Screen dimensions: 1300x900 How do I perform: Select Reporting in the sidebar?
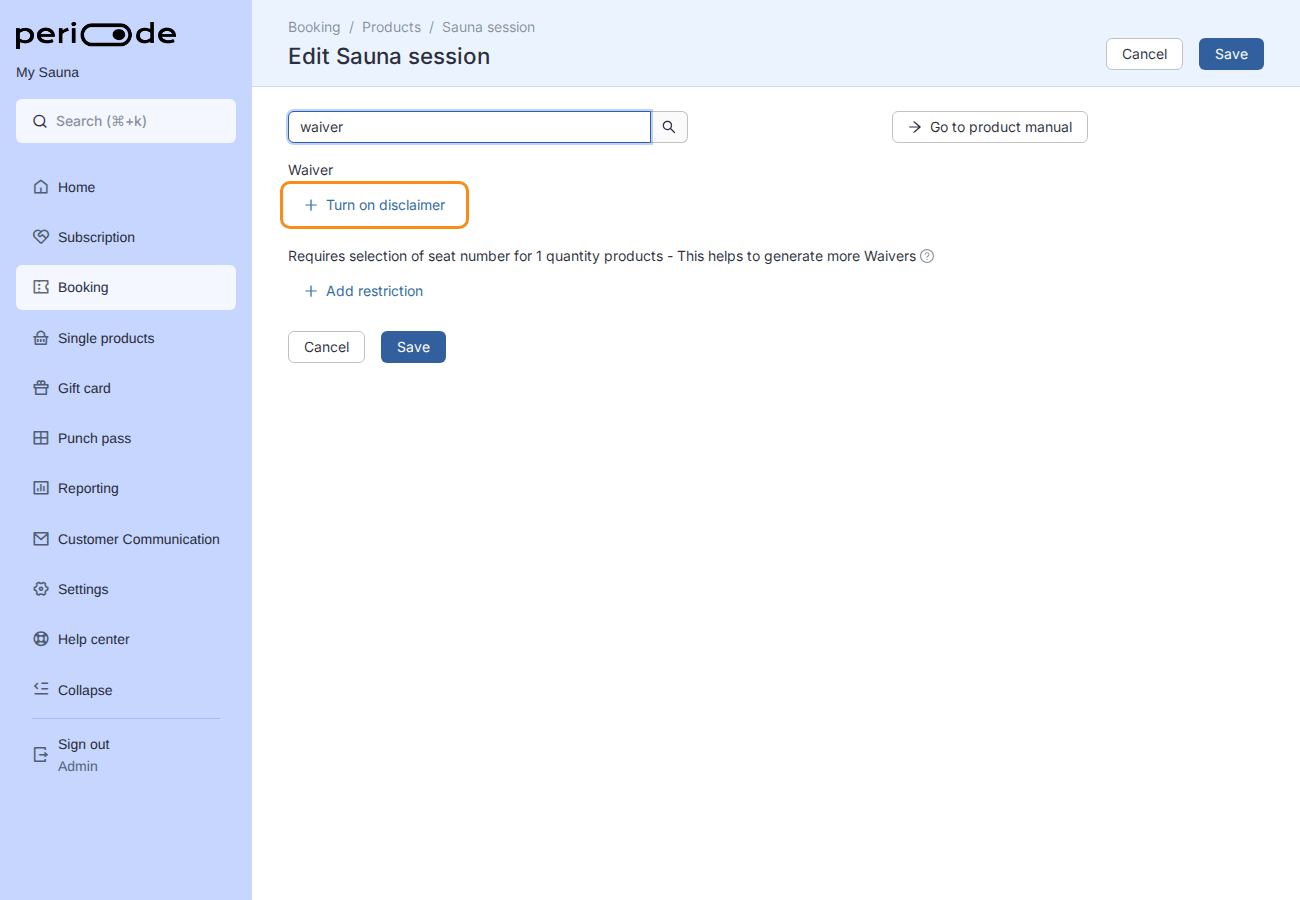[126, 488]
